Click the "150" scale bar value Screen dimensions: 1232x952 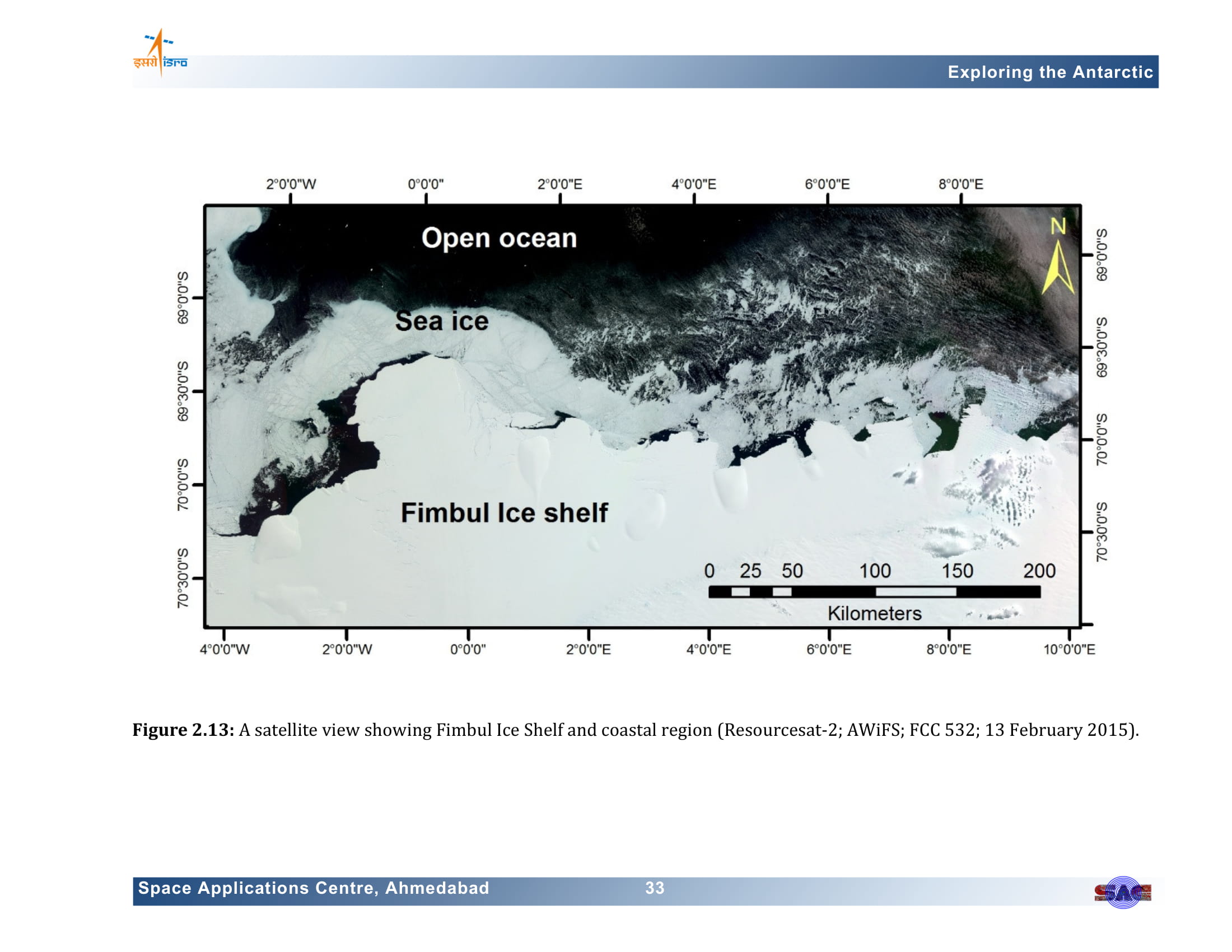coord(957,571)
